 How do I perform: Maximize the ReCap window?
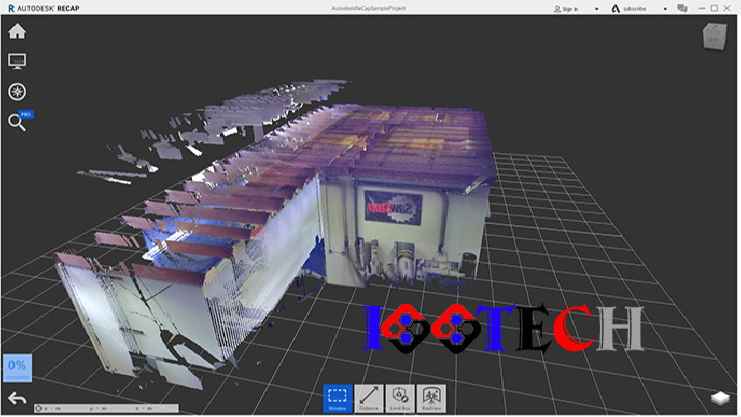tap(714, 8)
